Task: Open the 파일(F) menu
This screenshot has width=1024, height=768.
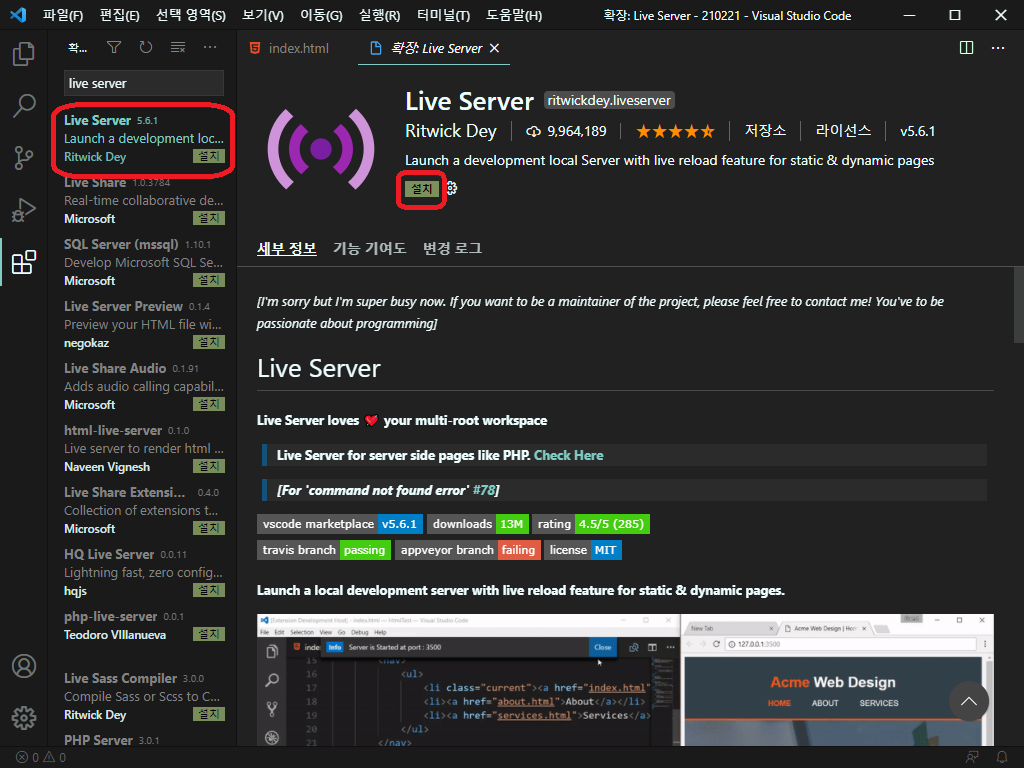Action: (x=63, y=15)
